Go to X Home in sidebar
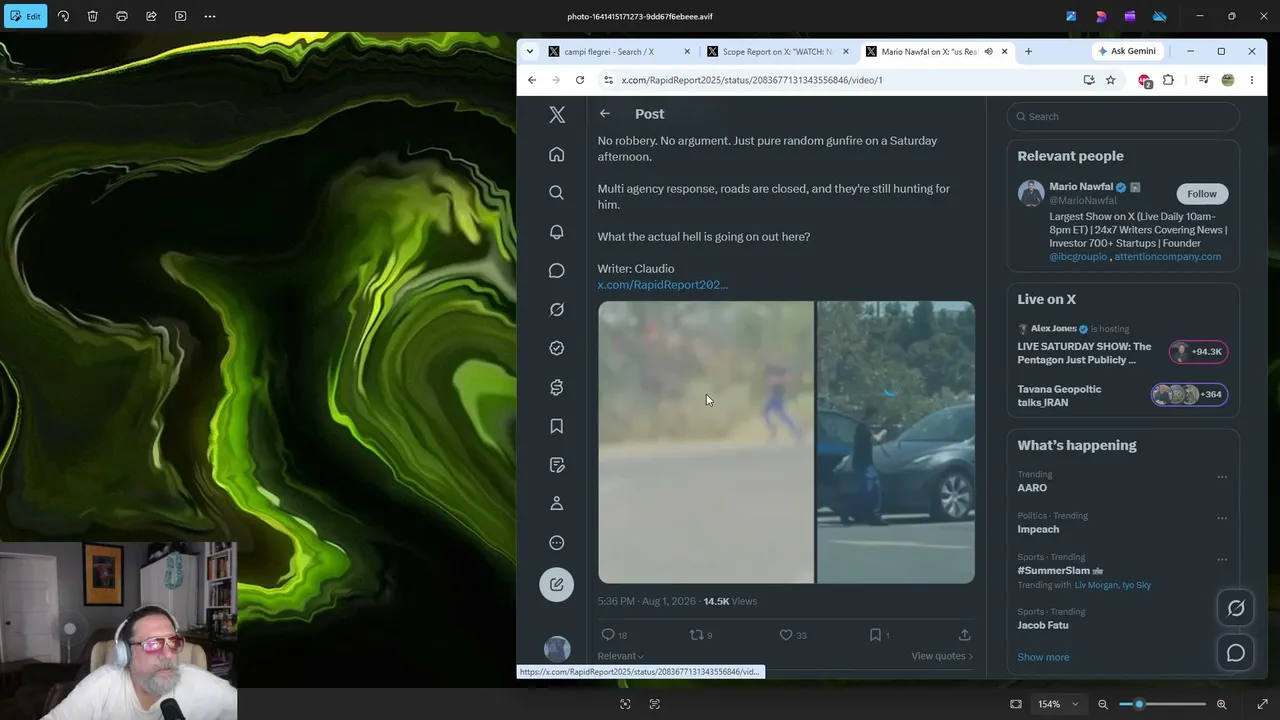This screenshot has width=1280, height=720. (x=557, y=154)
